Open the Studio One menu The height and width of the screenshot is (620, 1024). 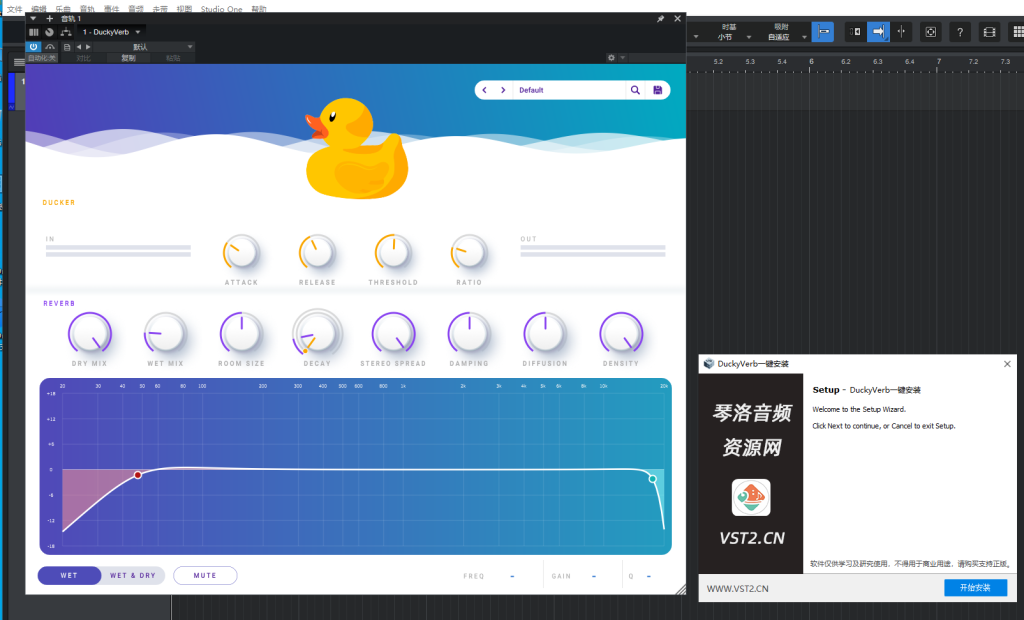pyautogui.click(x=221, y=9)
